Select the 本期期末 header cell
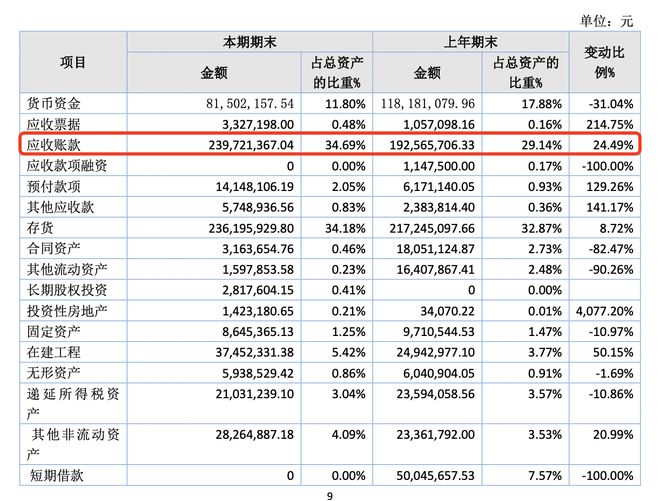Image resolution: width=660 pixels, height=501 pixels. tap(250, 42)
